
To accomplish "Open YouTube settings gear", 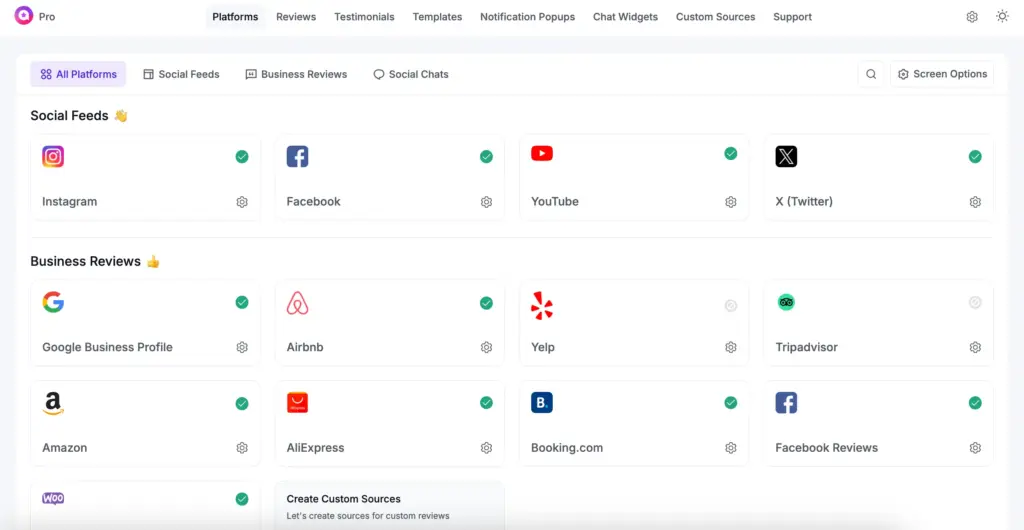I will pos(731,202).
